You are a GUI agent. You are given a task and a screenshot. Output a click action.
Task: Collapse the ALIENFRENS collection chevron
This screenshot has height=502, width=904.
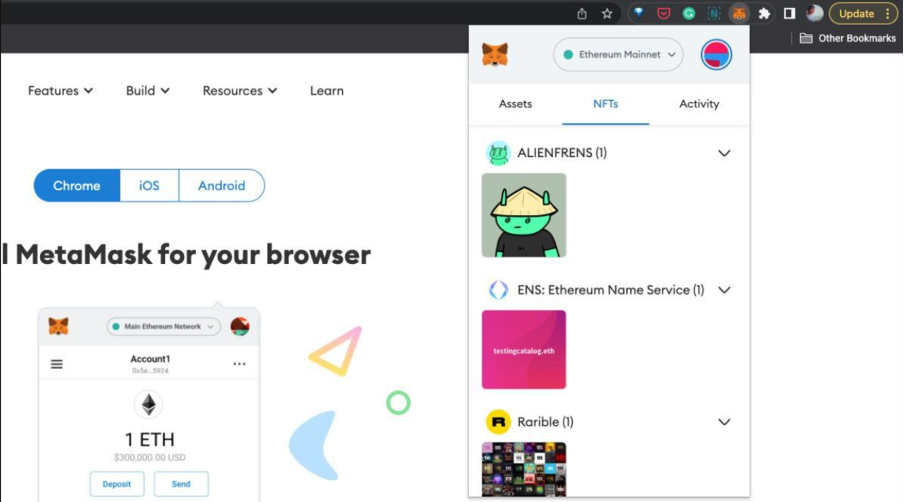(724, 153)
